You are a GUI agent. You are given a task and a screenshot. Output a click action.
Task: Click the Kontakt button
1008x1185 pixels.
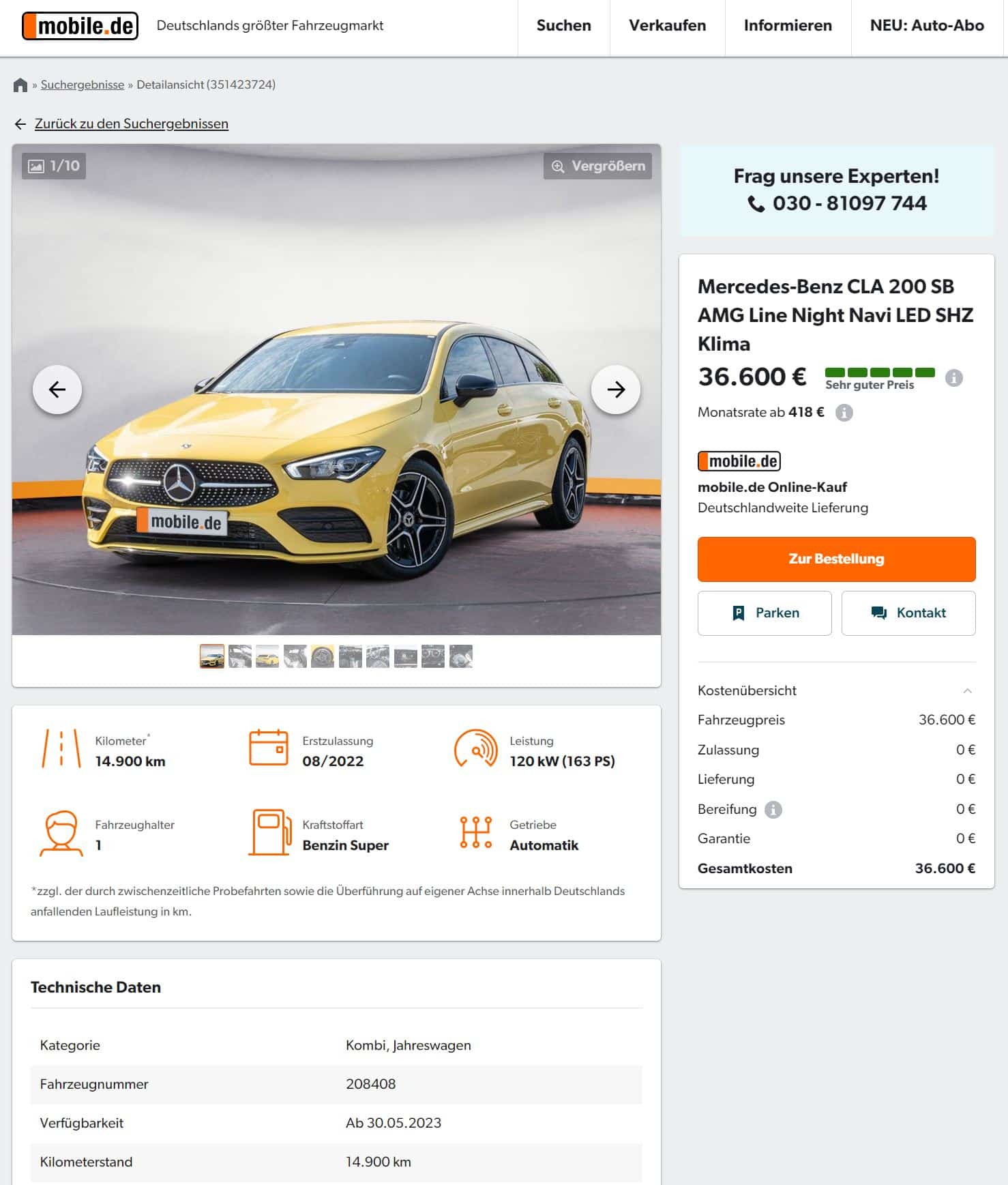click(908, 613)
